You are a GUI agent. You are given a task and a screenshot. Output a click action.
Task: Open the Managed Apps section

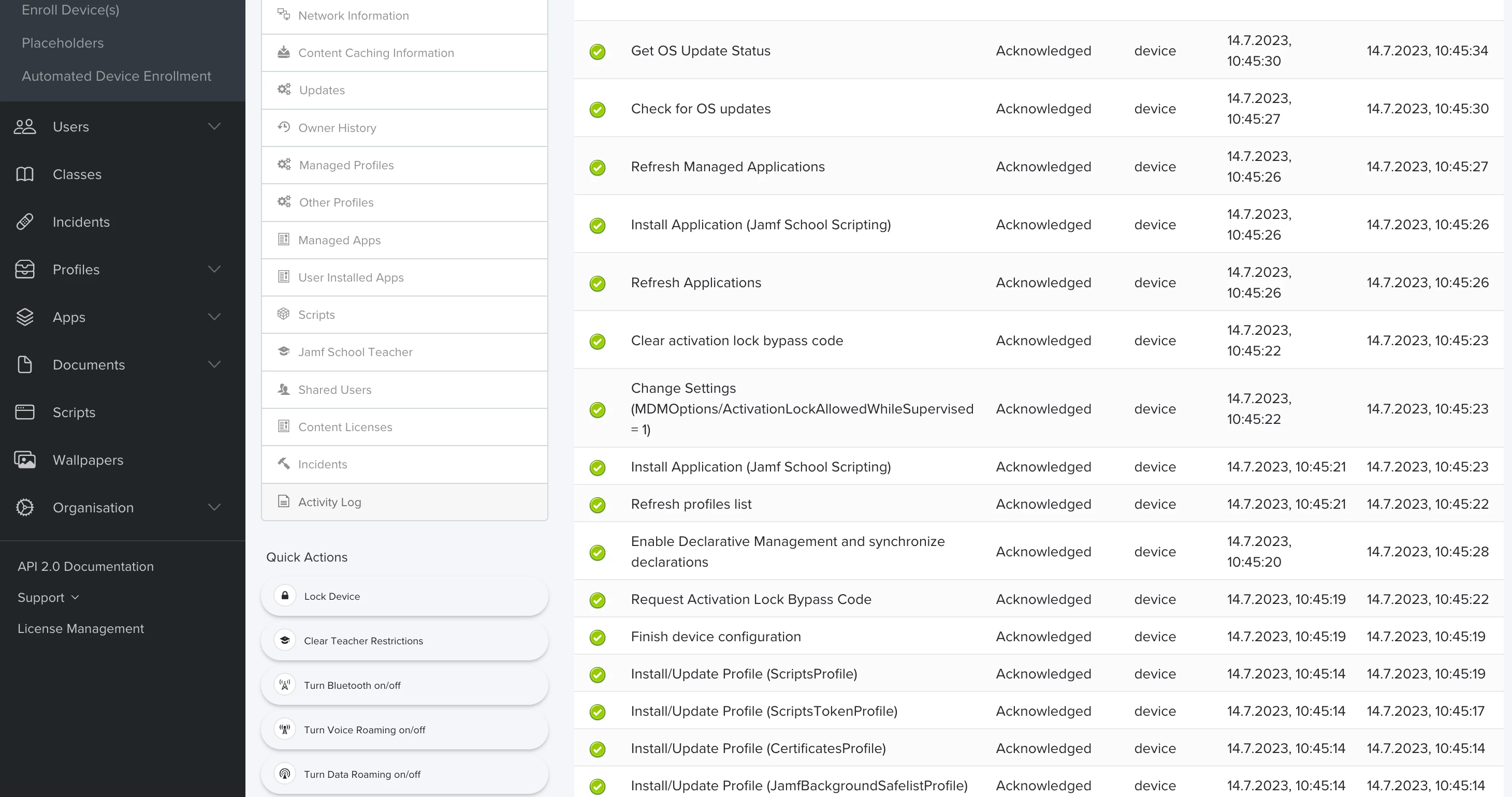click(x=404, y=240)
